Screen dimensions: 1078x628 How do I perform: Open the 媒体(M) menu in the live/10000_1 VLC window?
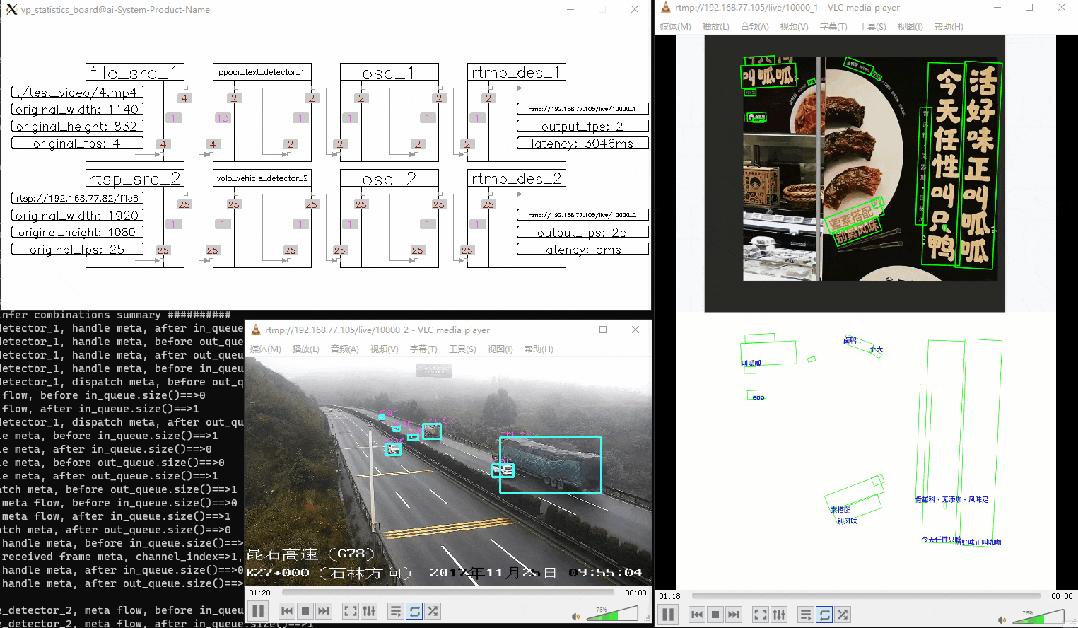[x=675, y=26]
